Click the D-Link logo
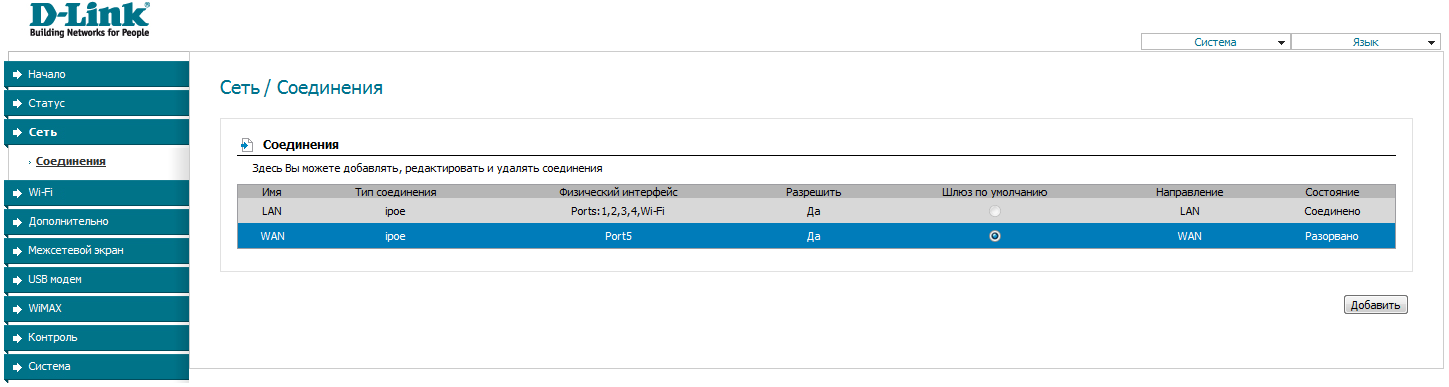Viewport: 1449px width, 387px height. point(88,20)
